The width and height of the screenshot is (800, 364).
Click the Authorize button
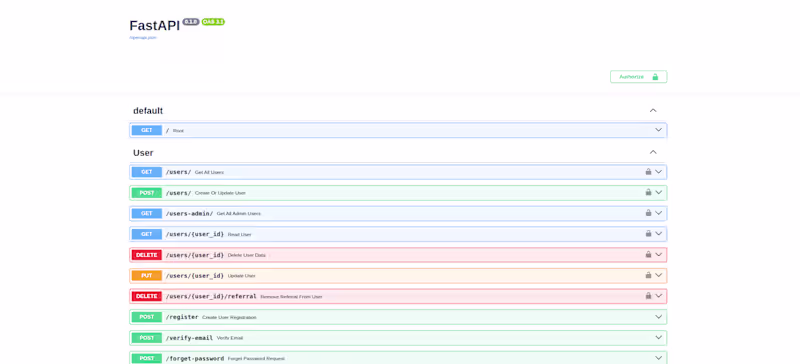[638, 77]
